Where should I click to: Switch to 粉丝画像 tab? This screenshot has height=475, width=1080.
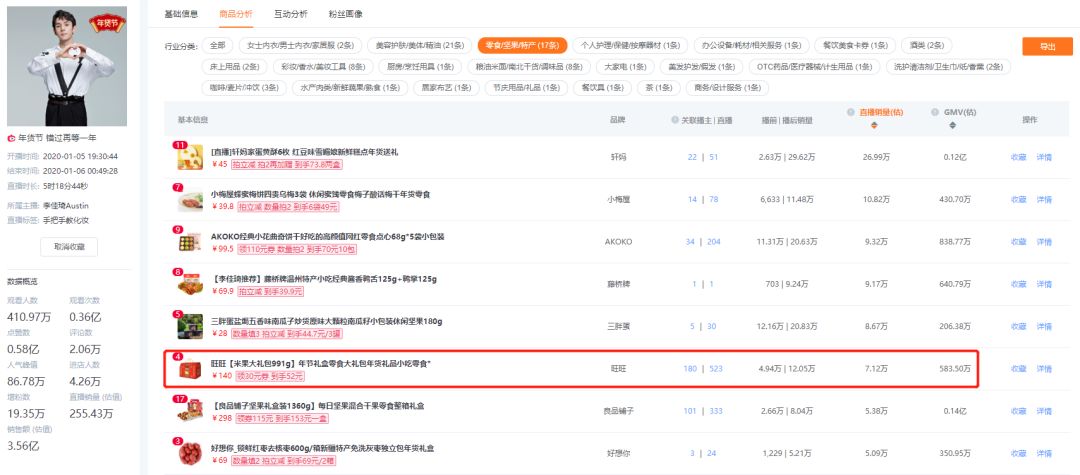pyautogui.click(x=346, y=14)
